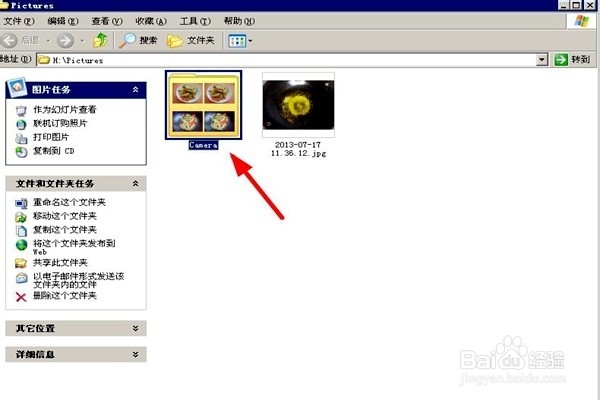Viewport: 600px width, 400px height.
Task: Click 复制到 CD link
Action: 54,151
